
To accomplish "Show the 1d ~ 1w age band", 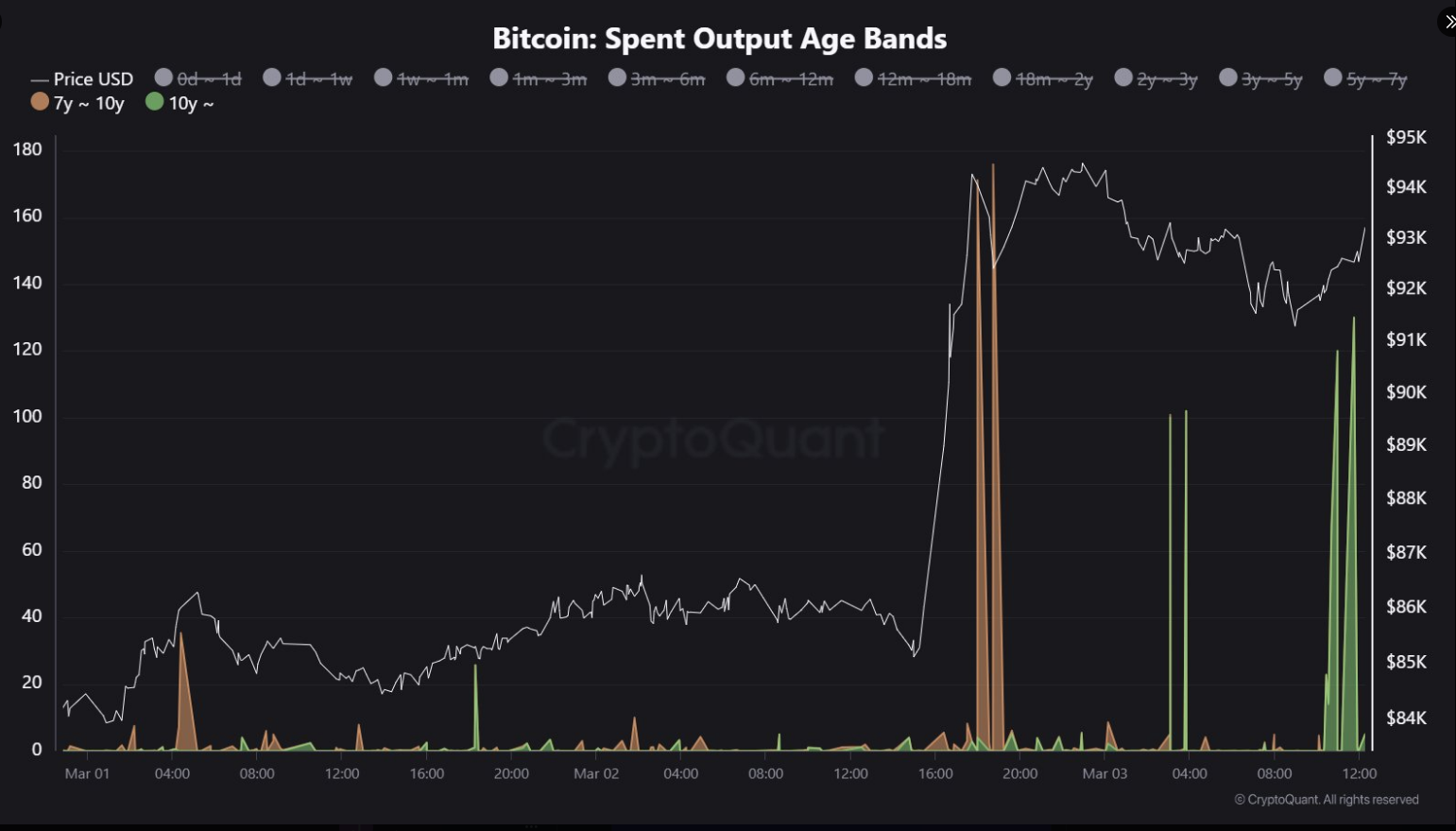I will (308, 79).
